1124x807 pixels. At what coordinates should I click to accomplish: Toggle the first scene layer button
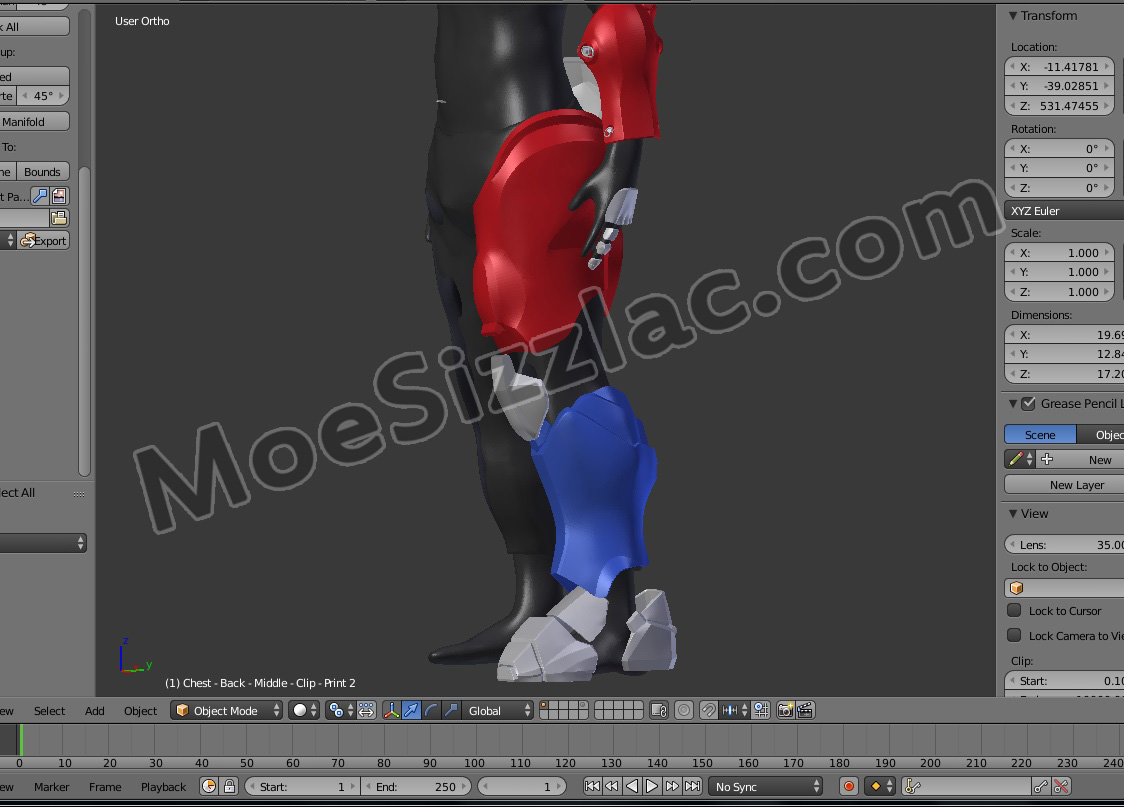point(544,705)
